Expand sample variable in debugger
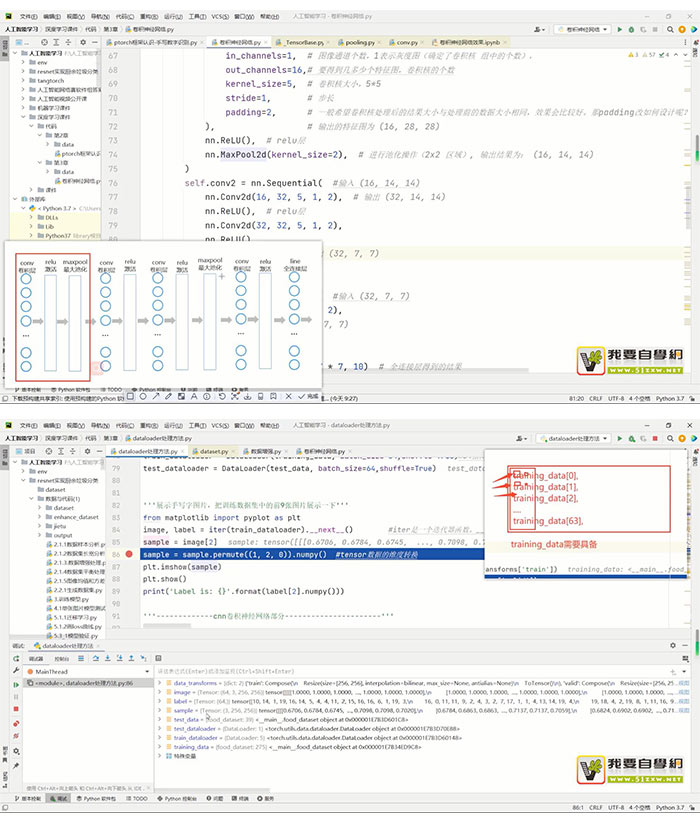The height and width of the screenshot is (822, 700). (x=160, y=710)
